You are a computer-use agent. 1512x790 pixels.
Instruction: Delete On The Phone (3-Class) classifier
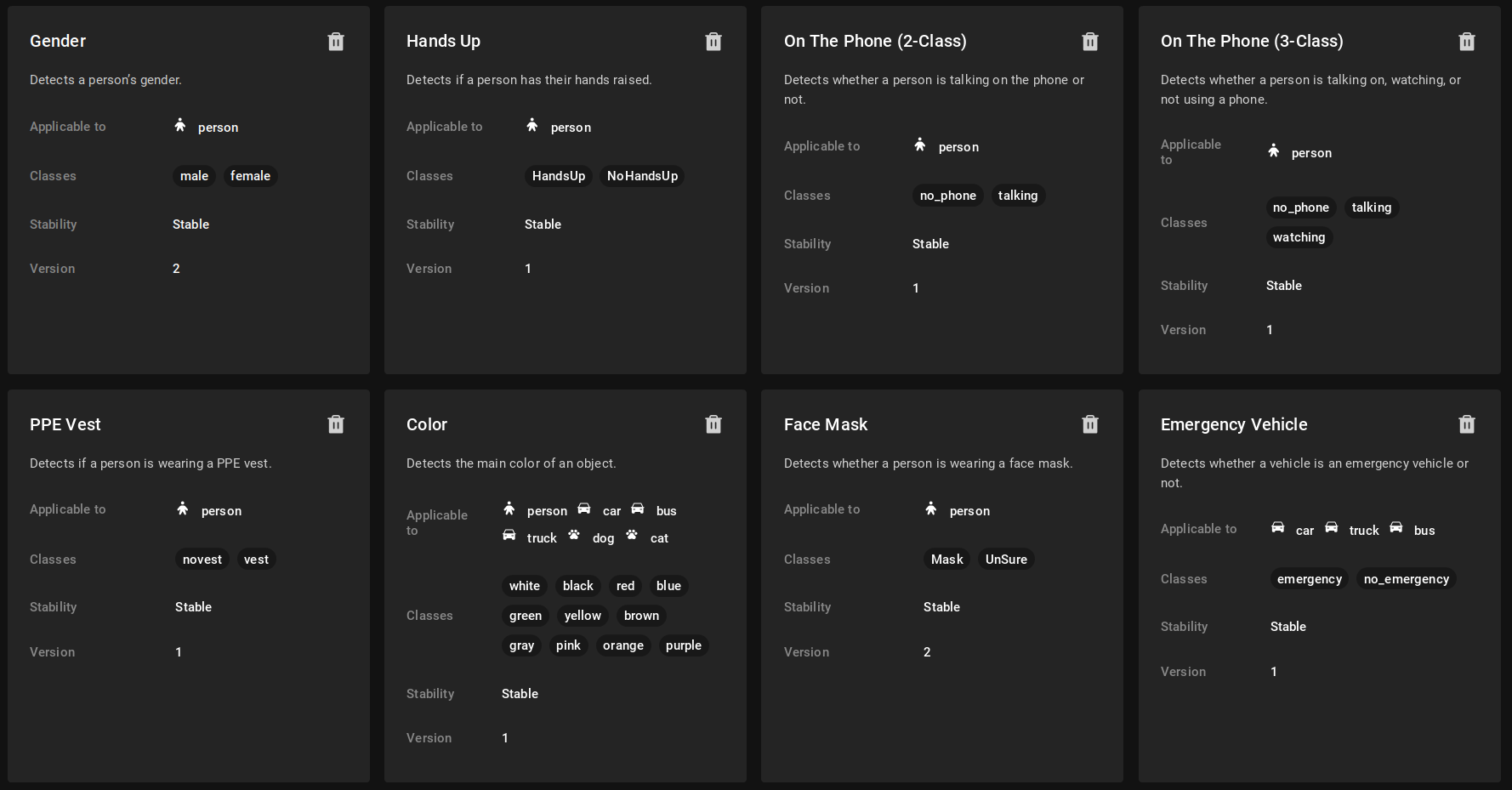point(1466,42)
